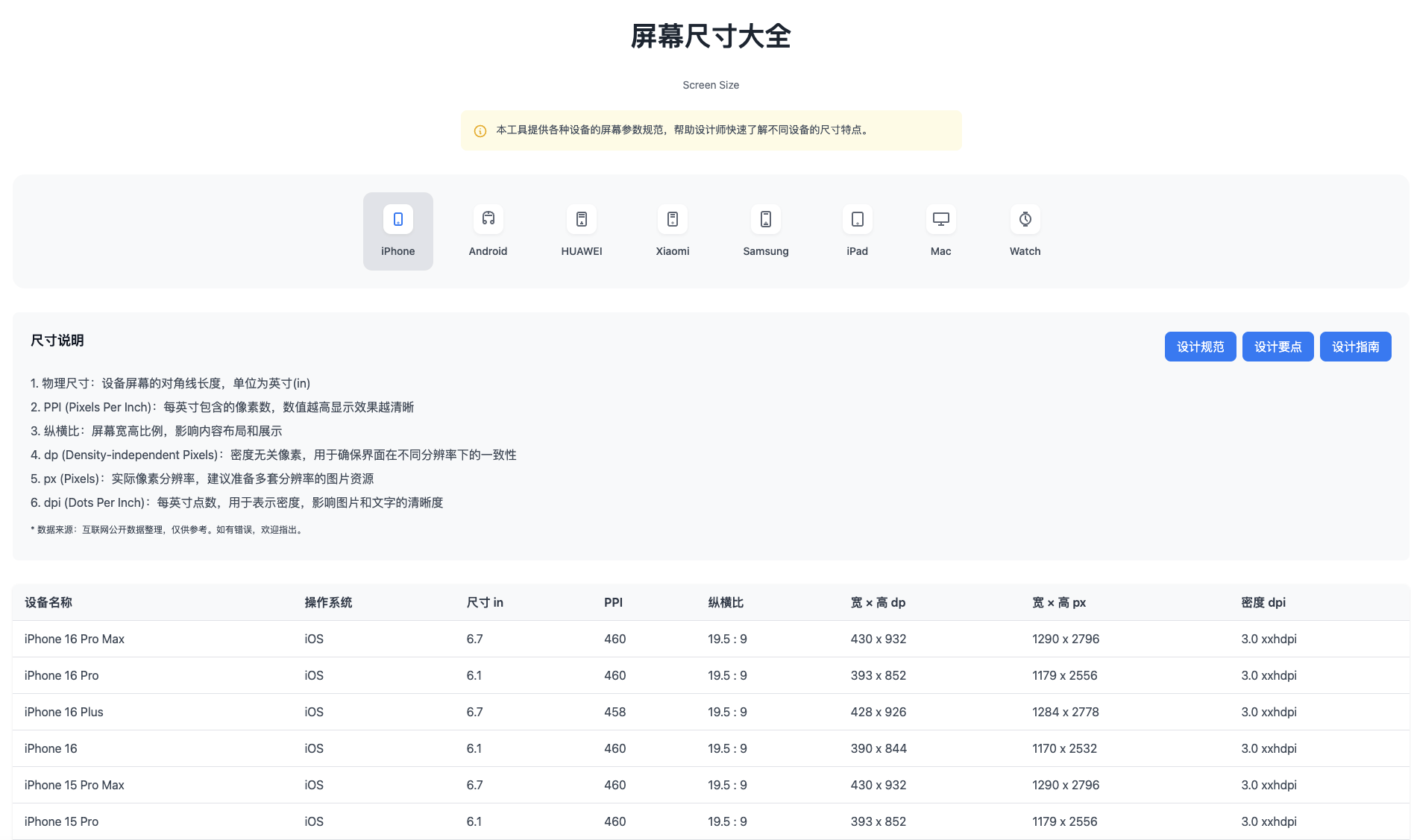Click the 设备名称 column header
The image size is (1411, 840).
pos(48,602)
